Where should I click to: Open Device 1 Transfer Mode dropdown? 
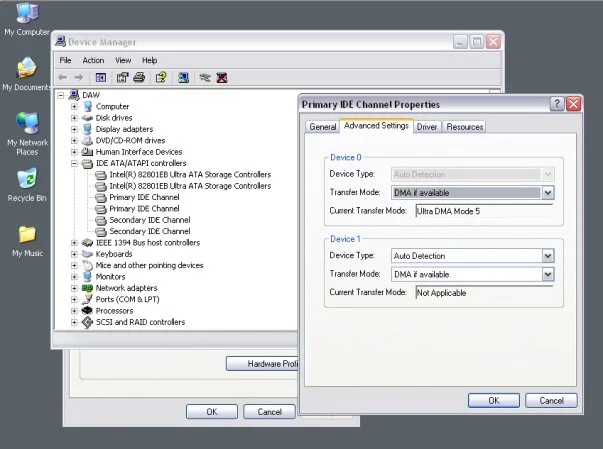click(548, 274)
